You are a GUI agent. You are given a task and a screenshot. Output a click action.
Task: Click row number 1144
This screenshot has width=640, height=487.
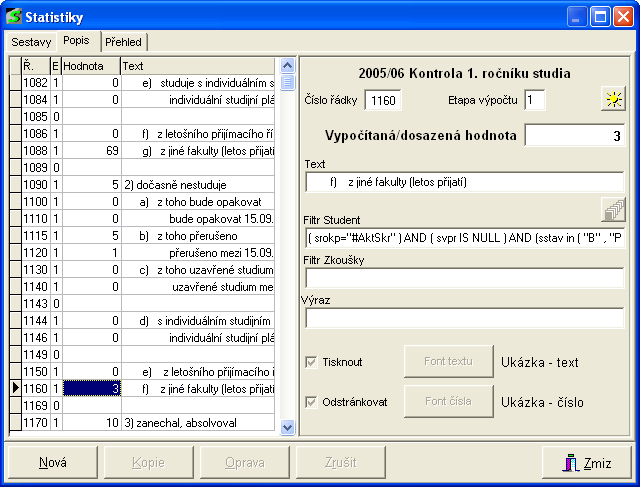click(36, 320)
